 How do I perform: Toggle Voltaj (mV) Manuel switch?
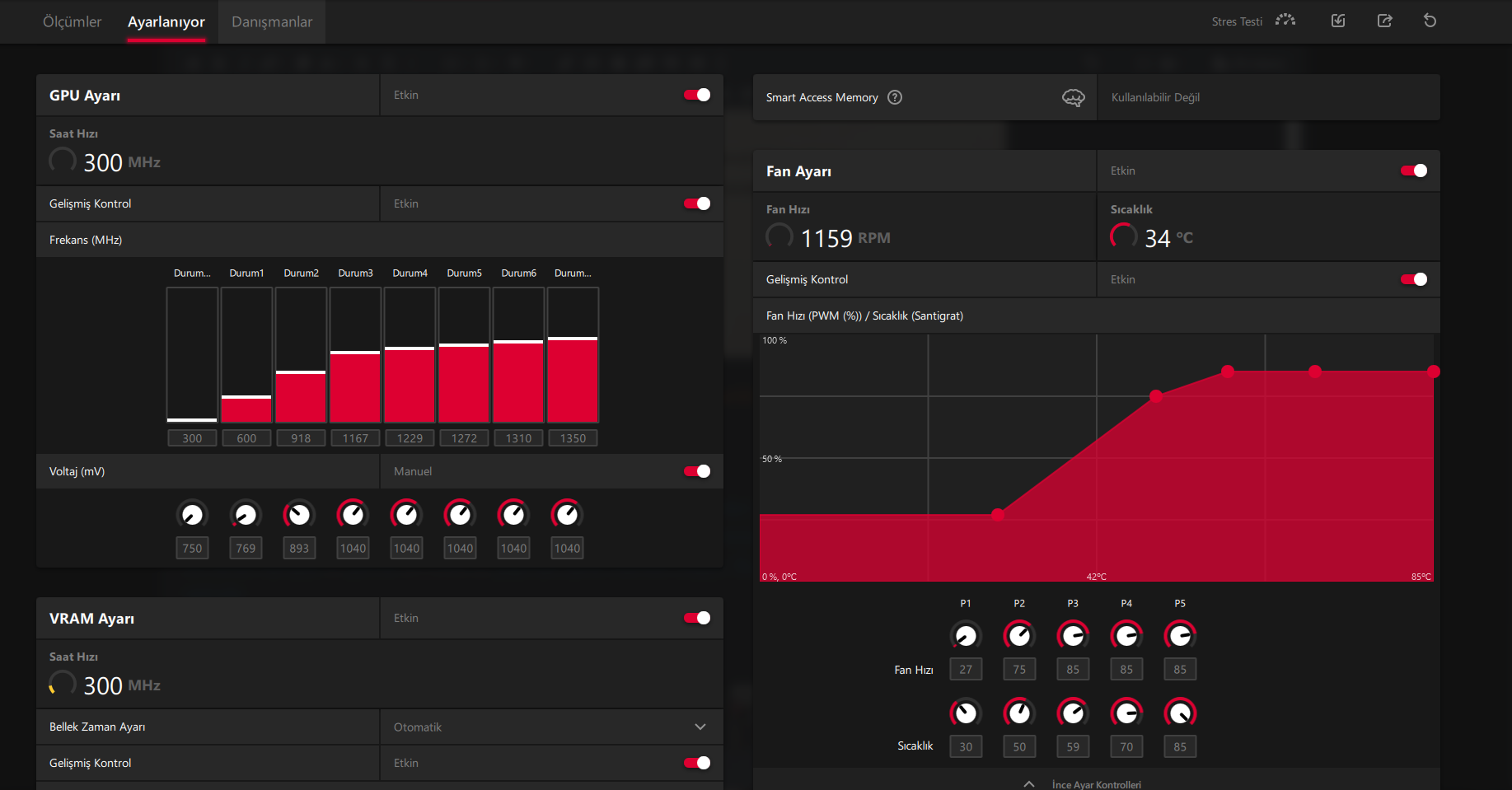coord(697,471)
